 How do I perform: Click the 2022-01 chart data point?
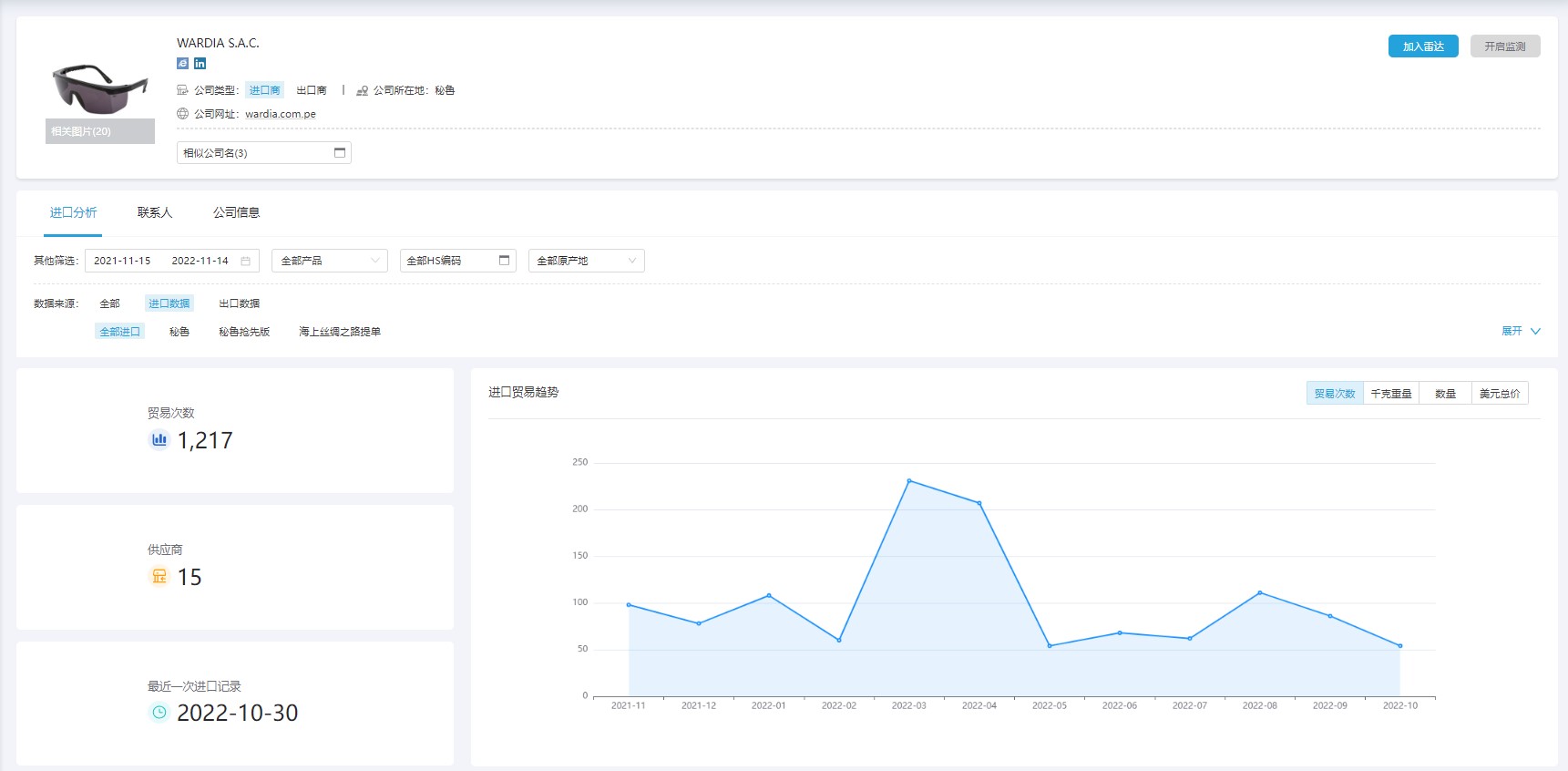coord(769,595)
